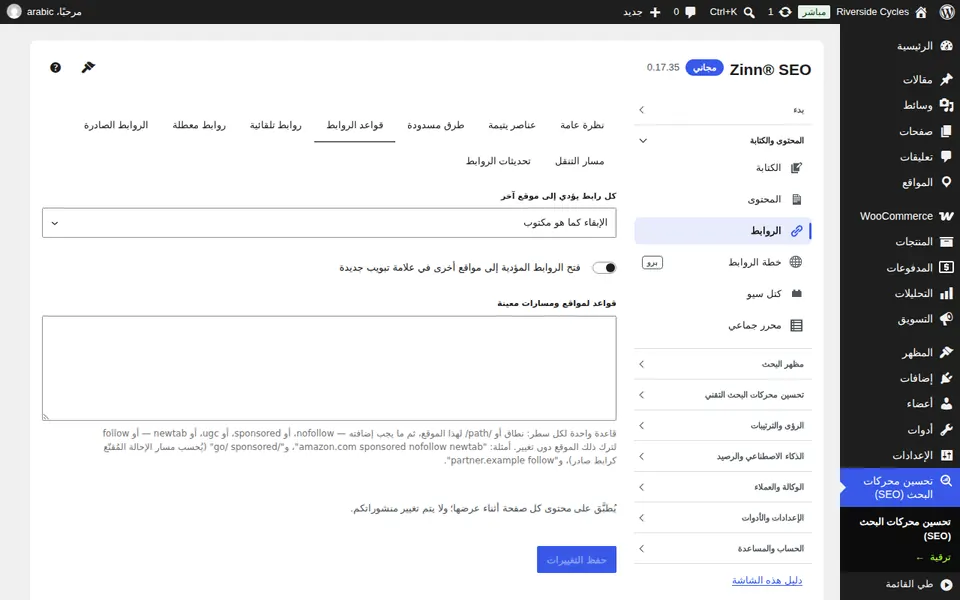The image size is (960, 600).
Task: Switch to الروابط الصادرة tab
Action: 116,125
